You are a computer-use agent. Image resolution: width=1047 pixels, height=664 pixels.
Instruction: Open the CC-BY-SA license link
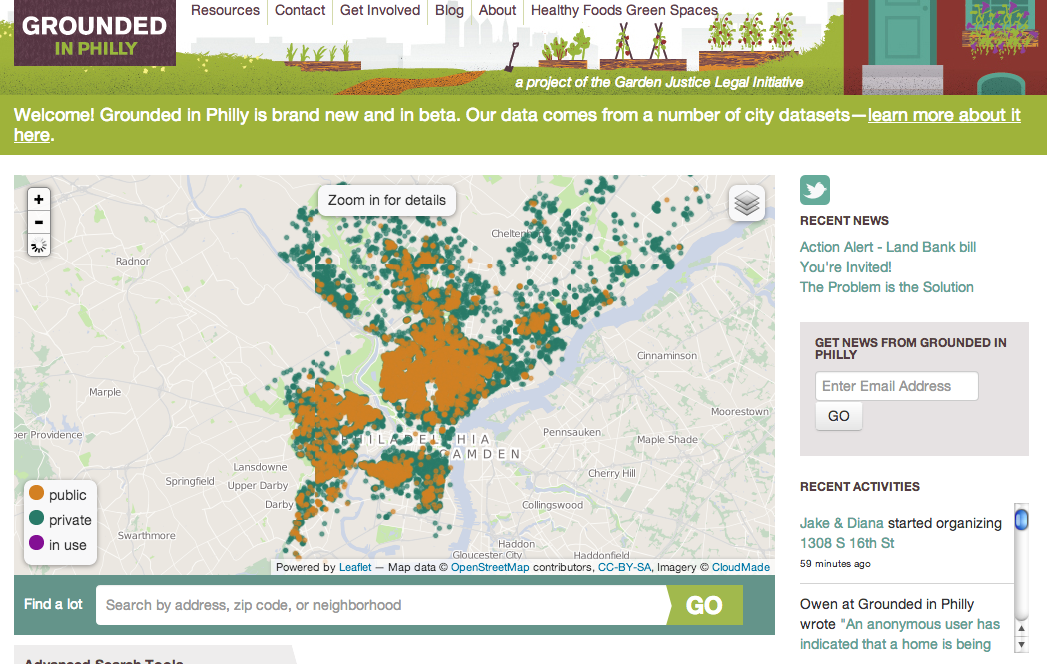624,567
